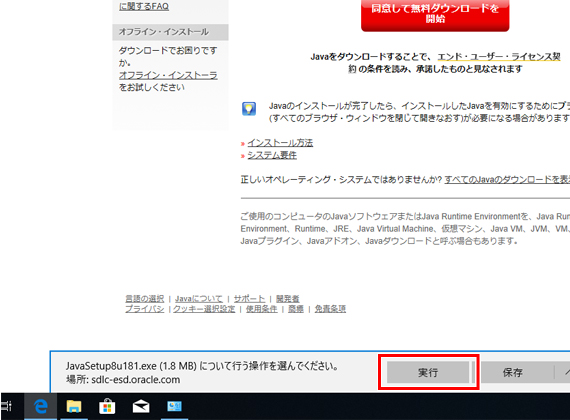The width and height of the screenshot is (570, 420).
Task: Show all Java downloads link
Action: point(507,180)
